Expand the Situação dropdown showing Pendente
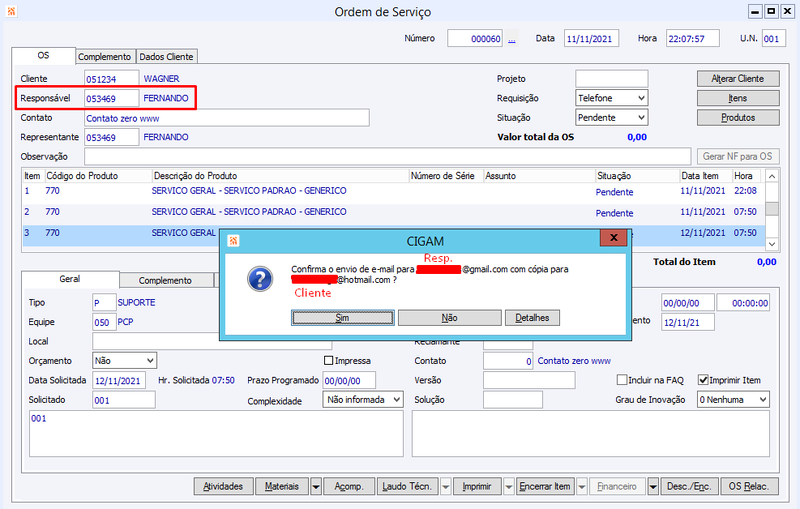Viewport: 800px width, 509px height. (611, 117)
